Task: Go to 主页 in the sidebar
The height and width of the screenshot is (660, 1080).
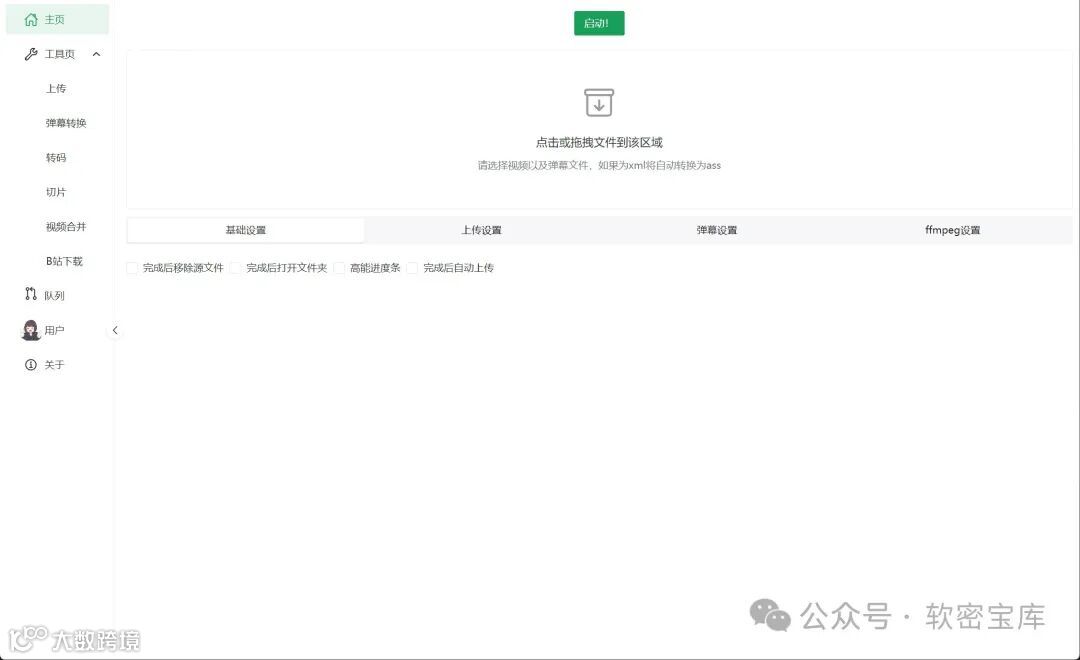Action: click(57, 19)
